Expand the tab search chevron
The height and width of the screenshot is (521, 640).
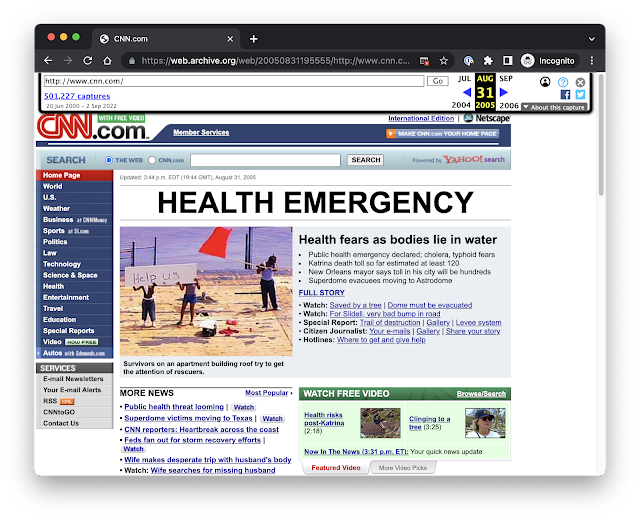[591, 39]
